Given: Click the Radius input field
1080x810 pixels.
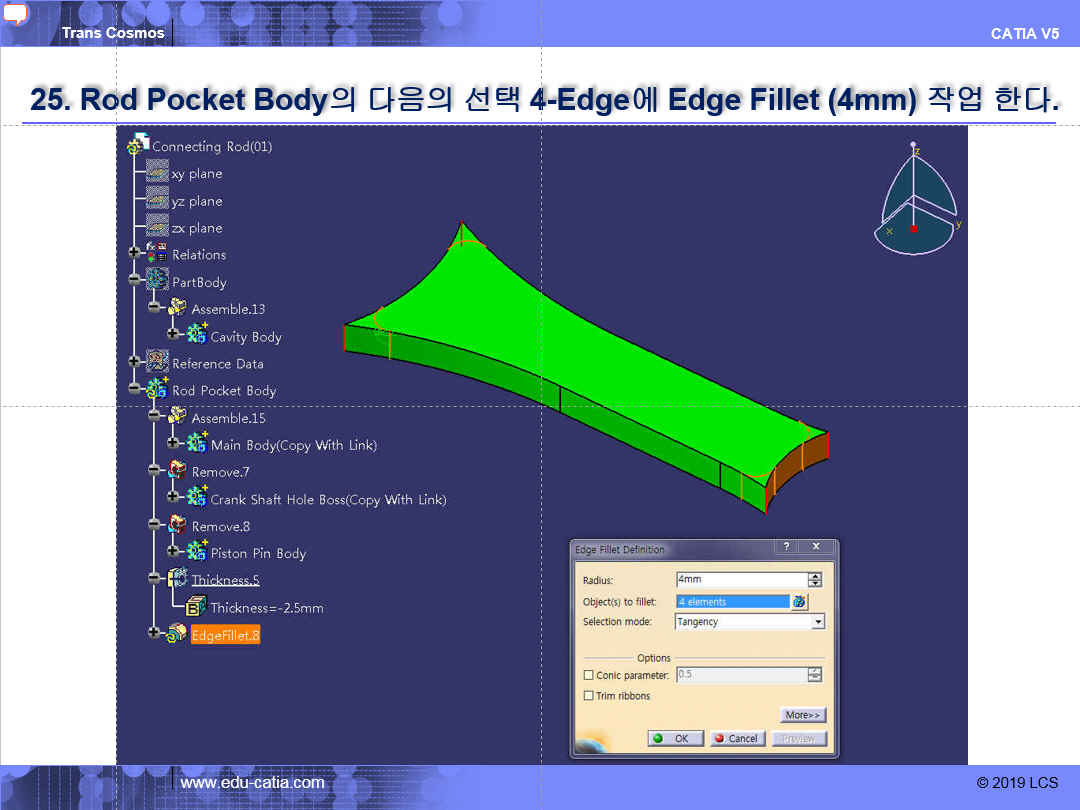Looking at the screenshot, I should (x=740, y=580).
